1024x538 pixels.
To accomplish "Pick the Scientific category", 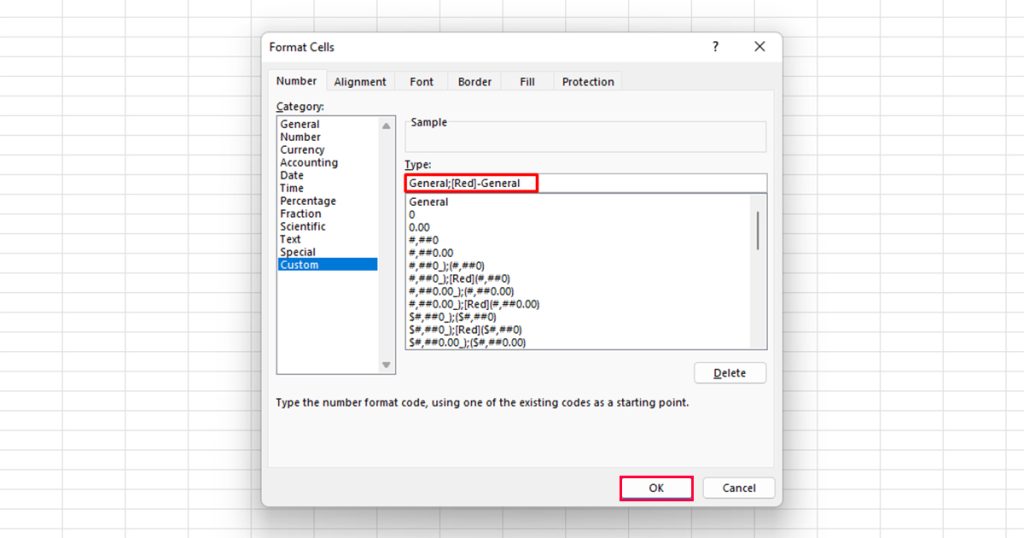I will [302, 227].
